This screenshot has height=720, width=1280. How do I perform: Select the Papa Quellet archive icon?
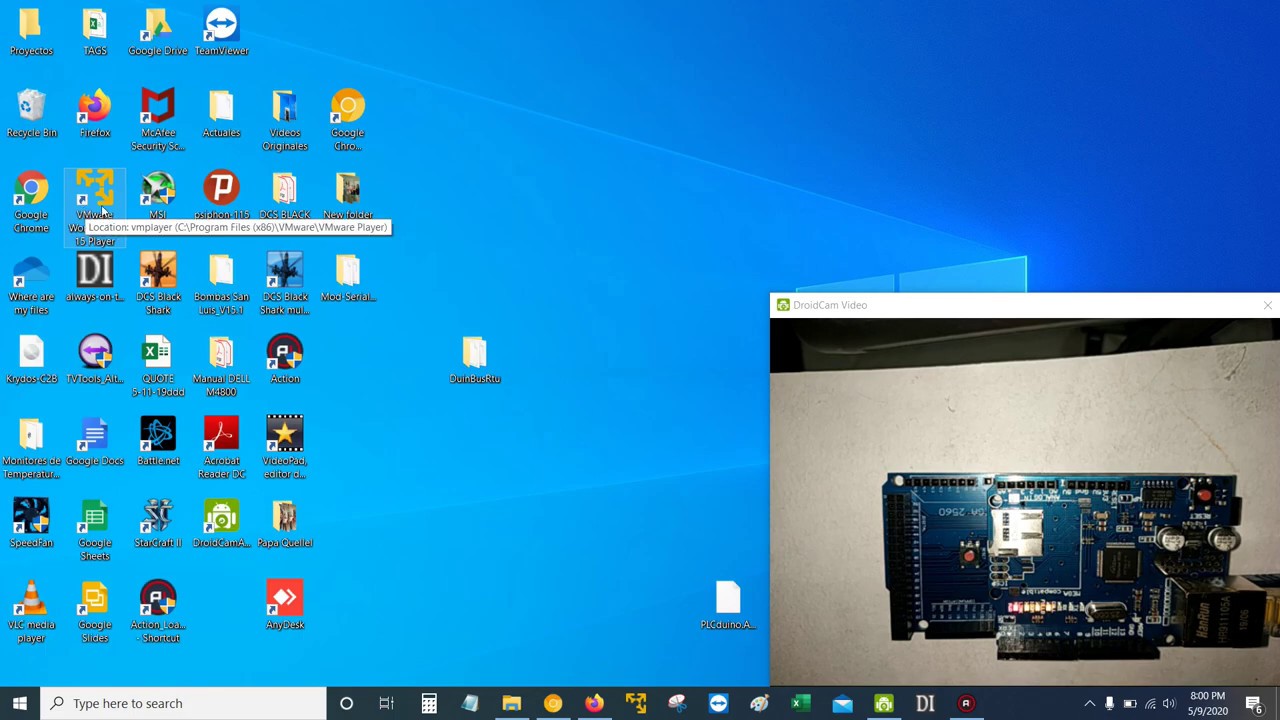pos(285,524)
